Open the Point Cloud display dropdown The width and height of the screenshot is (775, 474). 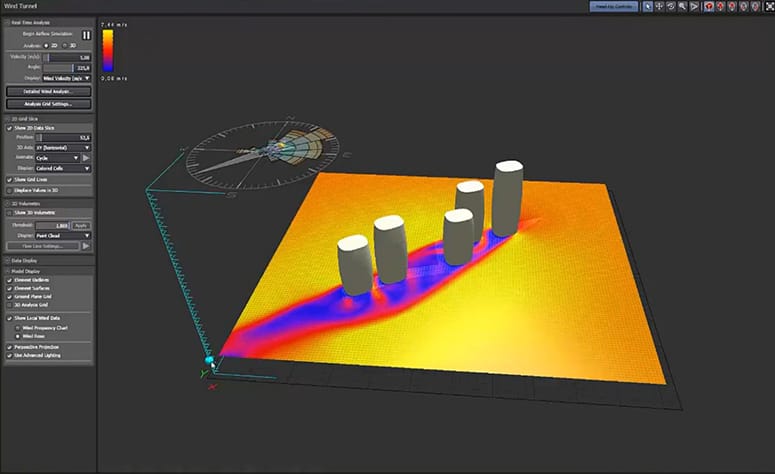coord(65,235)
